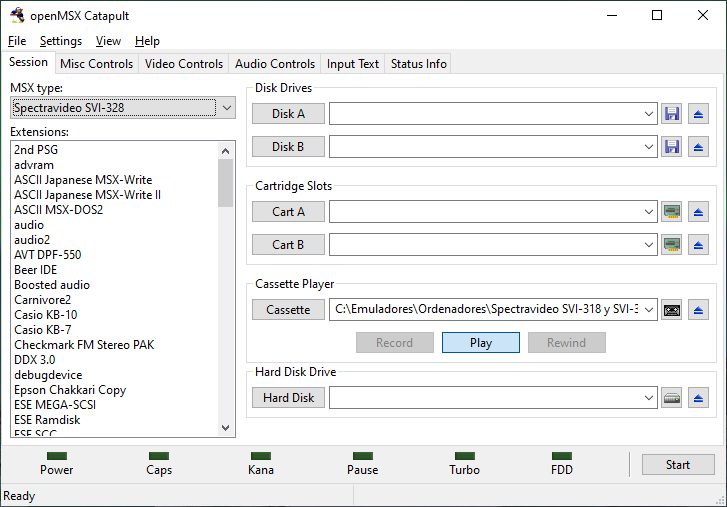
Task: Click the hard disk drive icon
Action: point(672,398)
